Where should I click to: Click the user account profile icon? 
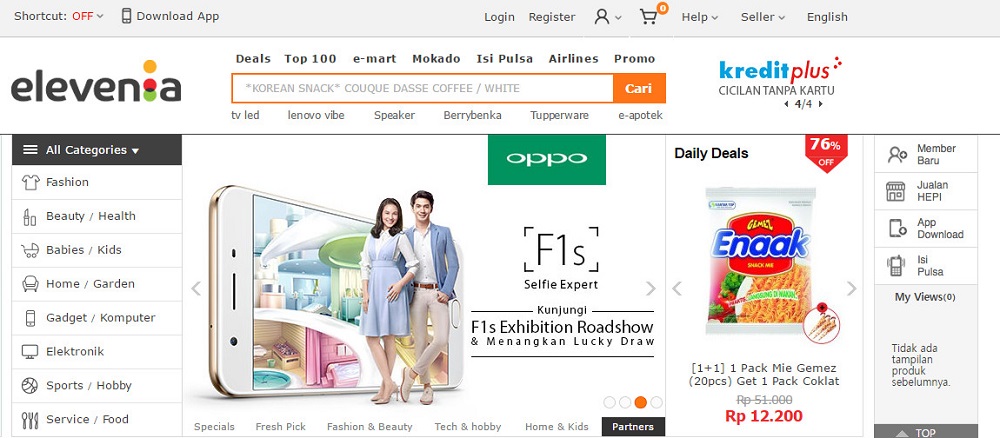(x=602, y=17)
